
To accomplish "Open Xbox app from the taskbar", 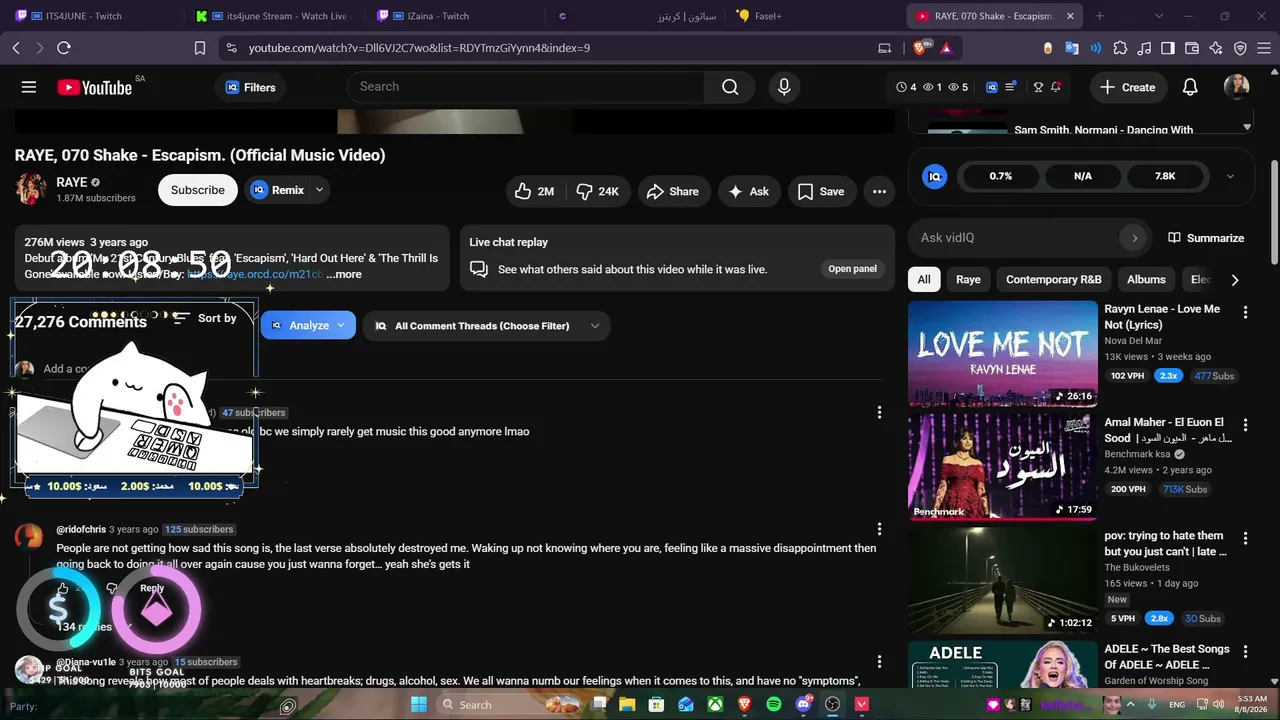I will pos(715,705).
